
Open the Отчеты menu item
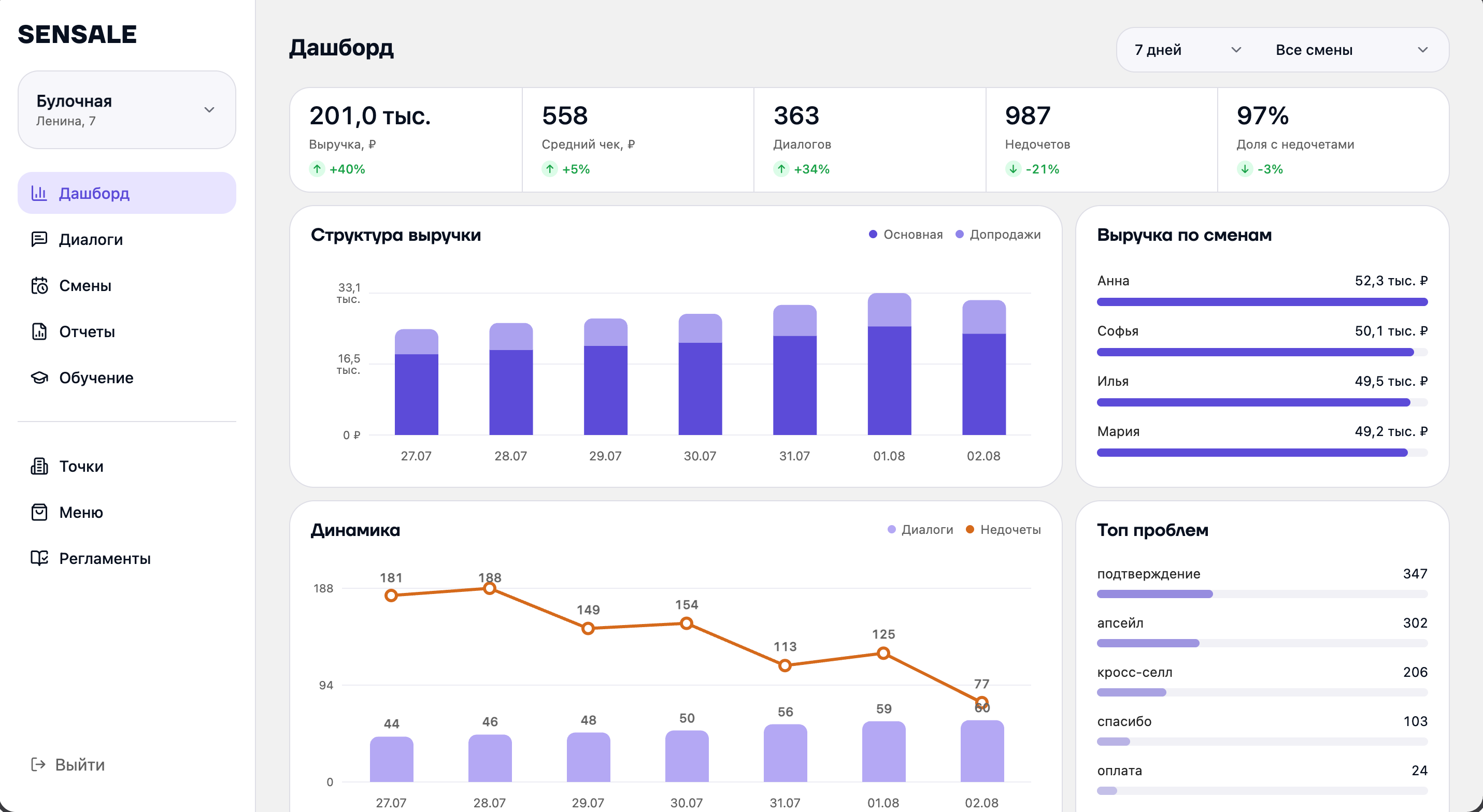click(x=126, y=331)
